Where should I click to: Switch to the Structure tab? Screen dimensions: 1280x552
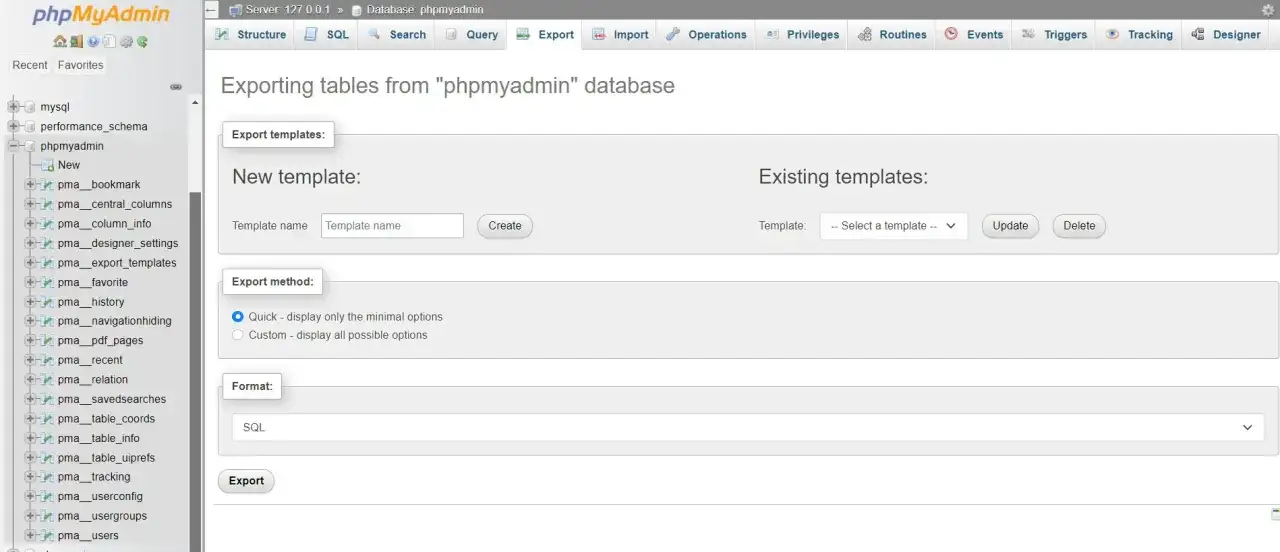[251, 34]
